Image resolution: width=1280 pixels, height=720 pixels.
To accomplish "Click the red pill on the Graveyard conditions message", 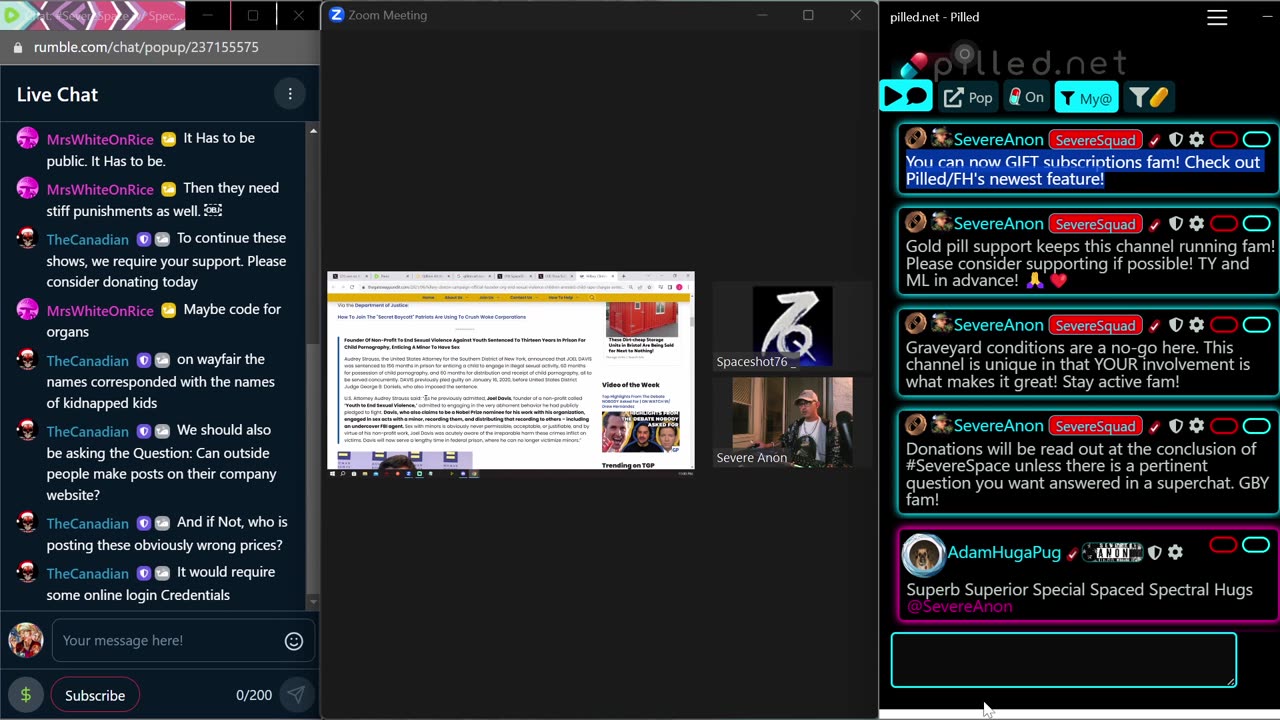I will (1224, 324).
